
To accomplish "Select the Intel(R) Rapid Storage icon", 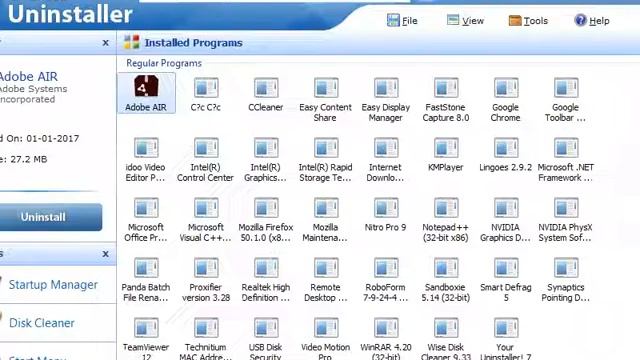I will coord(326,147).
